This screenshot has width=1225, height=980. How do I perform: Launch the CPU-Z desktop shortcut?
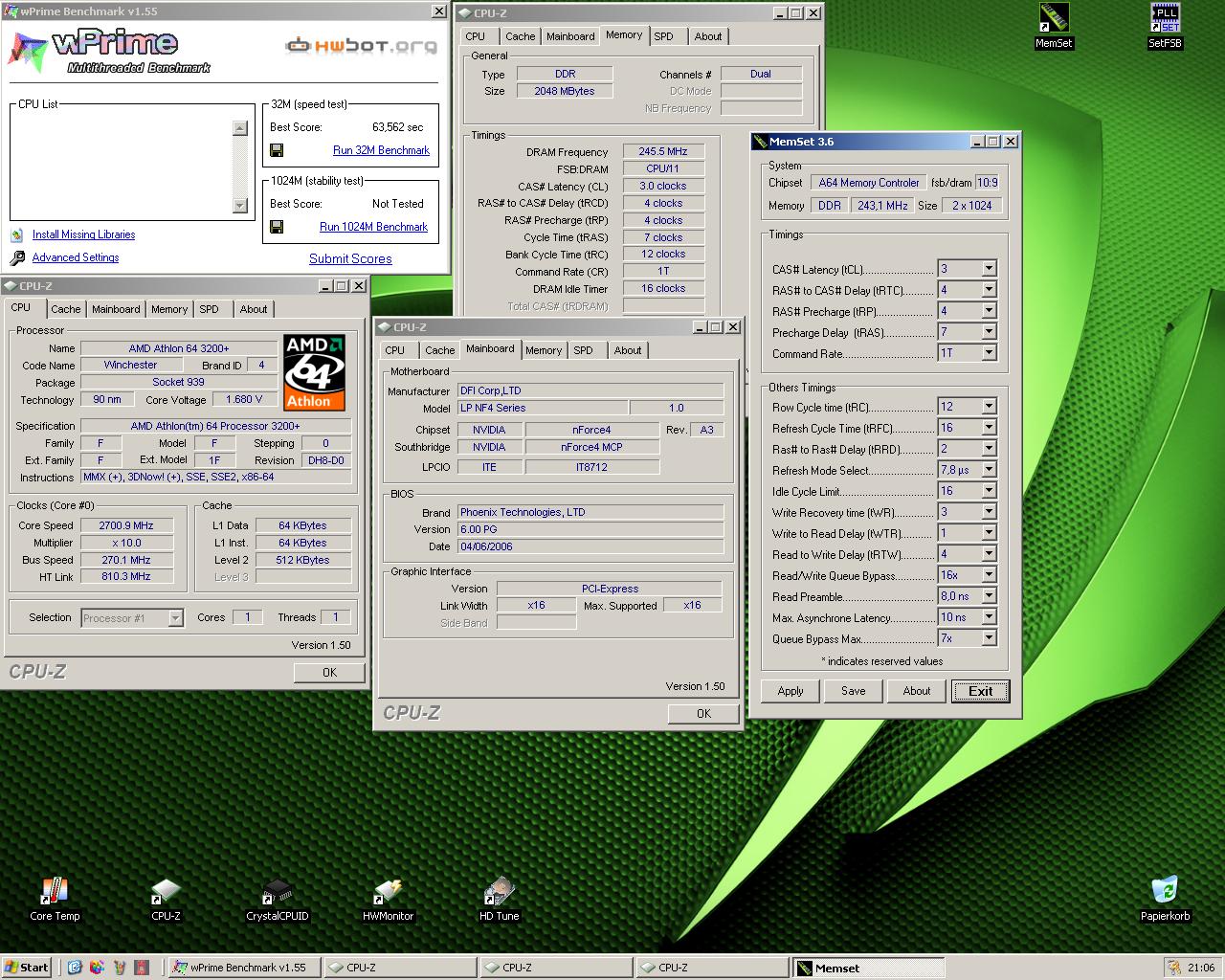click(x=166, y=900)
